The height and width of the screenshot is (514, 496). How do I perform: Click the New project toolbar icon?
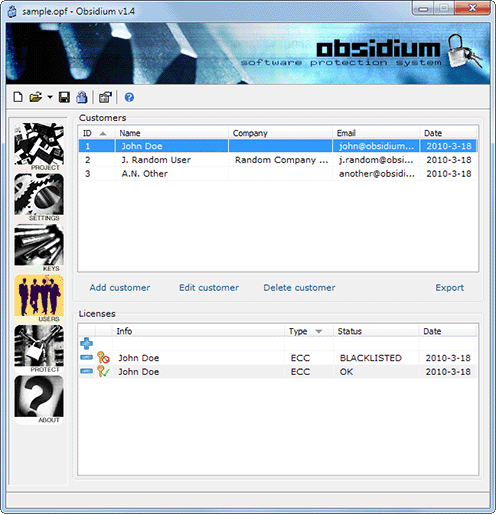[18, 97]
